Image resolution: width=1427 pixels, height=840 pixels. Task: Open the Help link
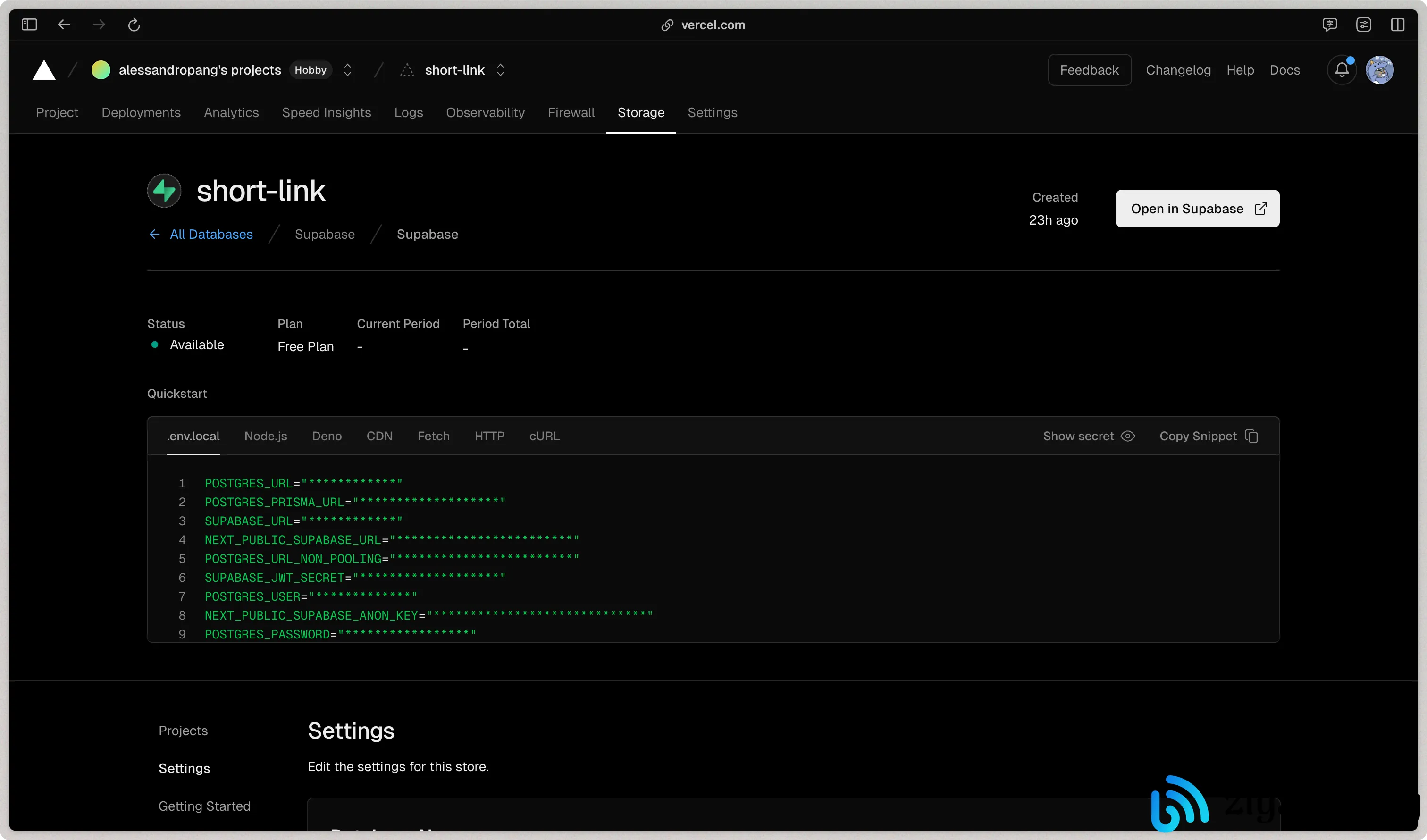(x=1240, y=70)
